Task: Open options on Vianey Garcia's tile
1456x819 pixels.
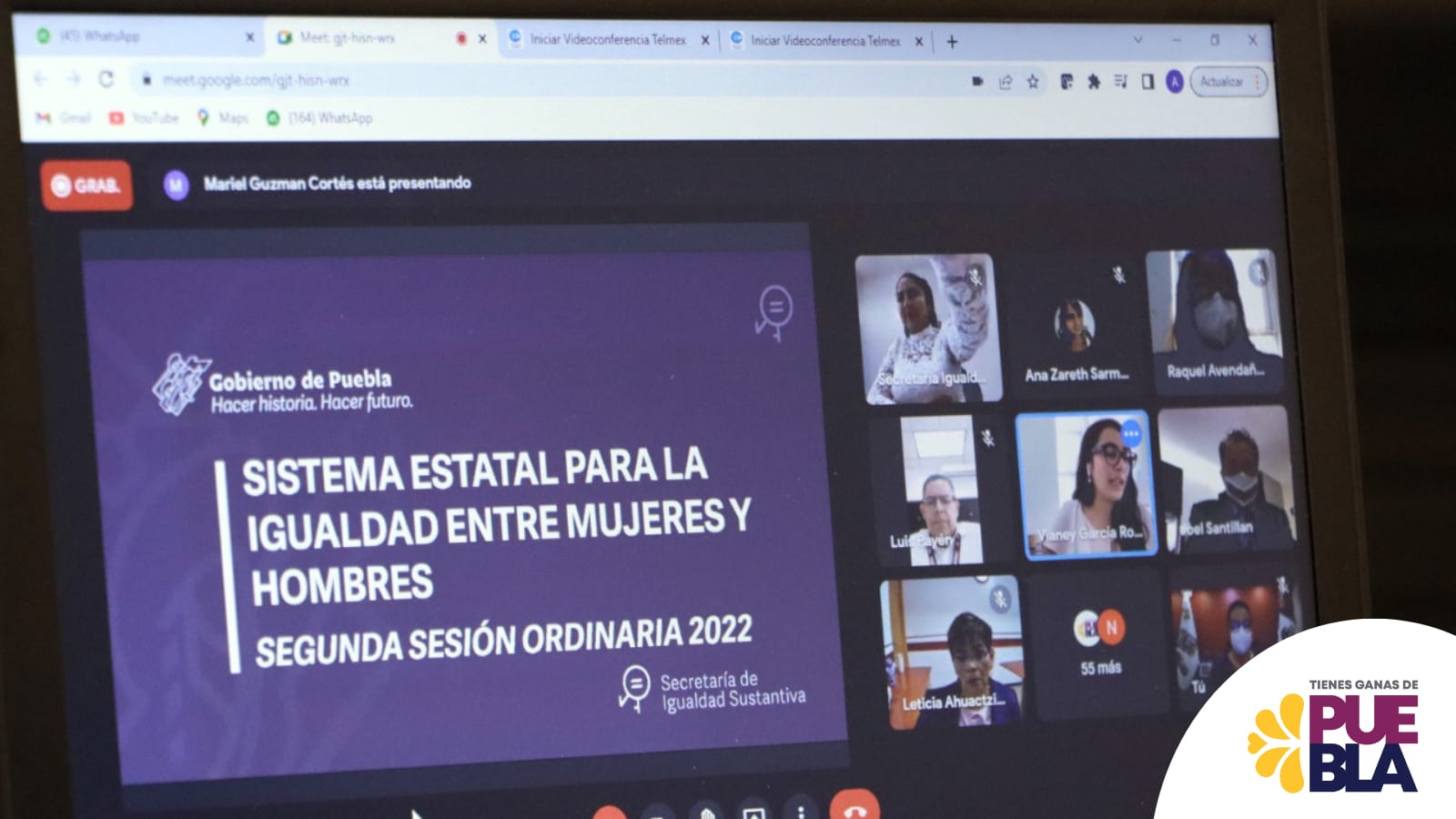Action: pos(1131,434)
